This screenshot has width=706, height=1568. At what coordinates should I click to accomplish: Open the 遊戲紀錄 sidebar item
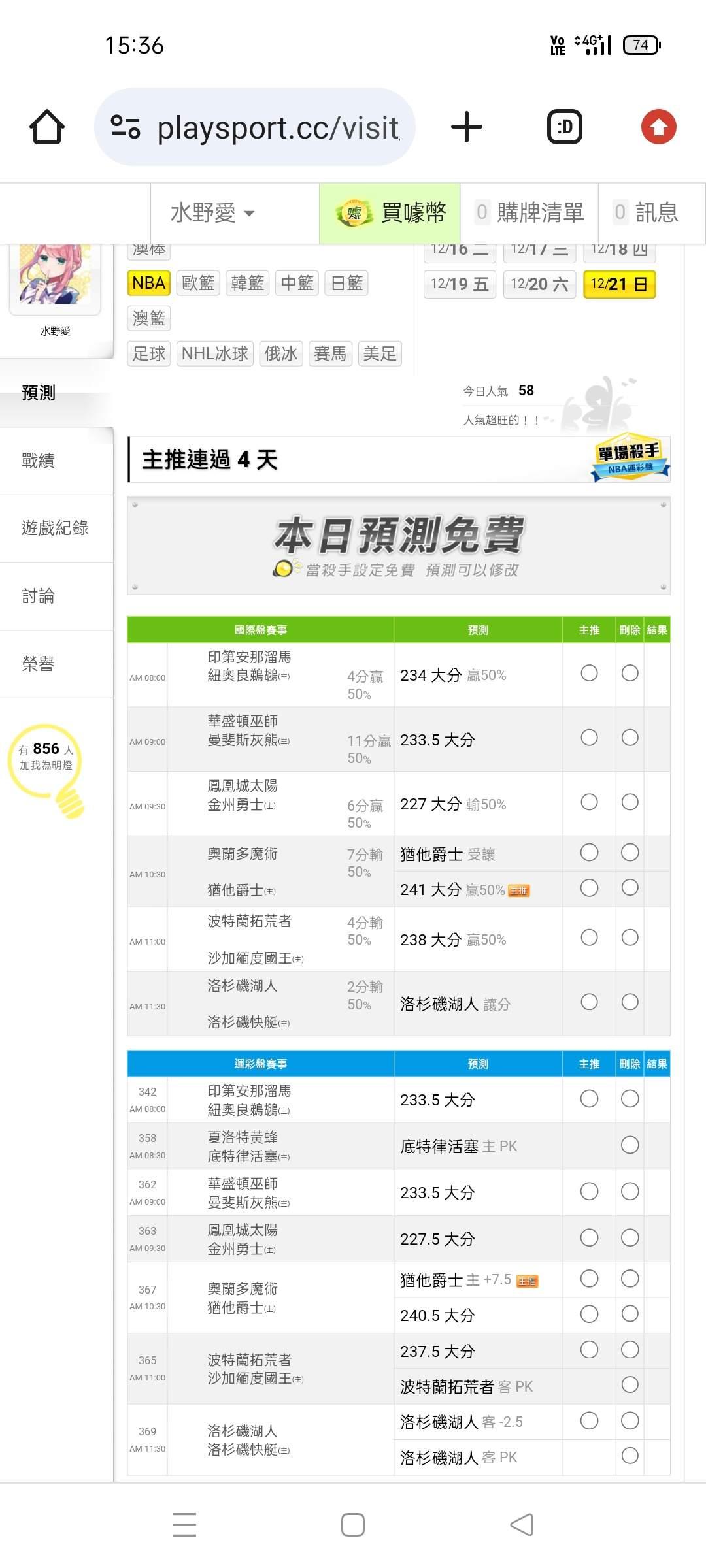click(56, 528)
